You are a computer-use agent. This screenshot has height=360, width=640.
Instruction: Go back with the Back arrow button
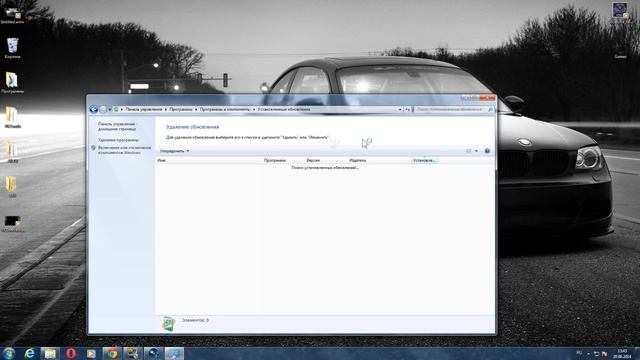[x=93, y=109]
